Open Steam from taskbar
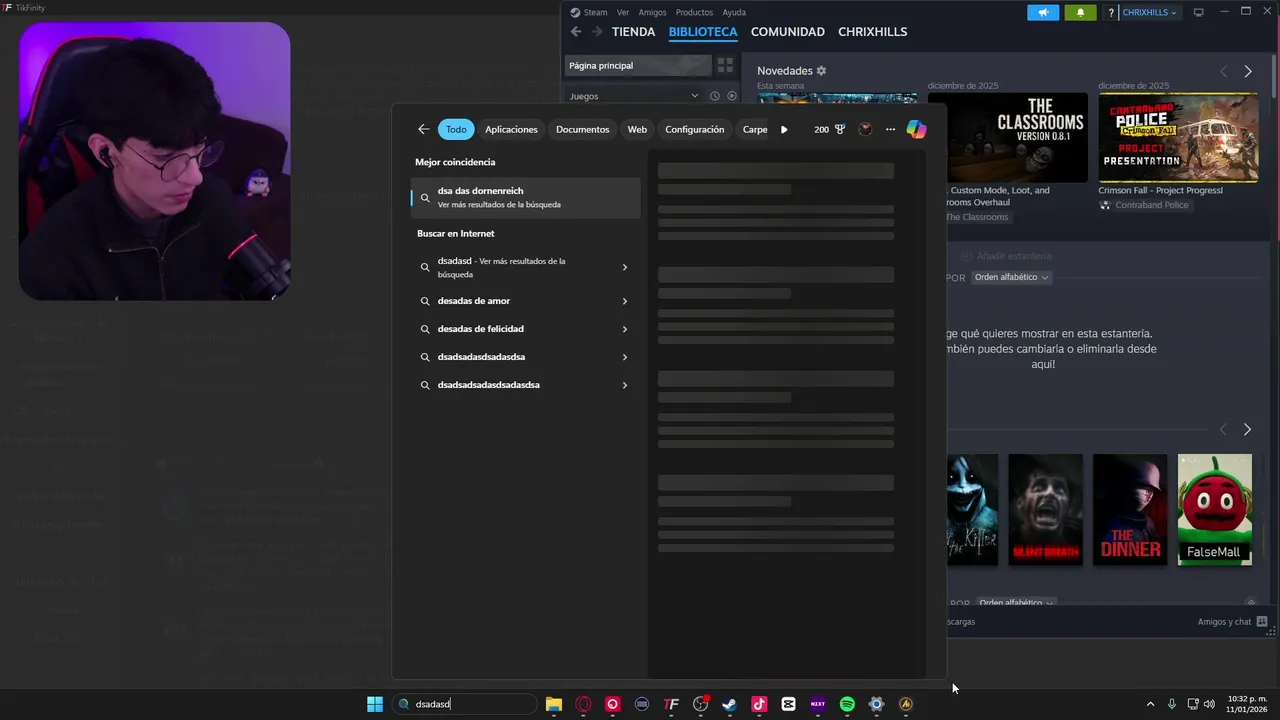Image resolution: width=1280 pixels, height=720 pixels. (730, 704)
